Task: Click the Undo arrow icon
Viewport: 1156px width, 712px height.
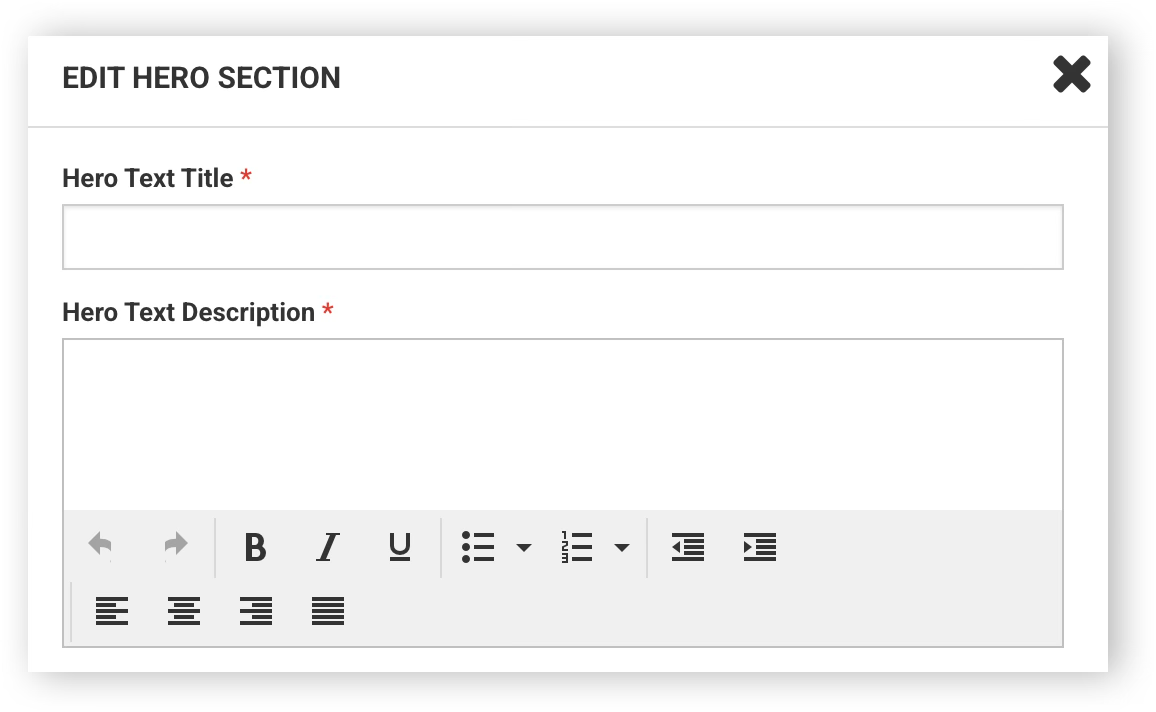Action: (100, 546)
